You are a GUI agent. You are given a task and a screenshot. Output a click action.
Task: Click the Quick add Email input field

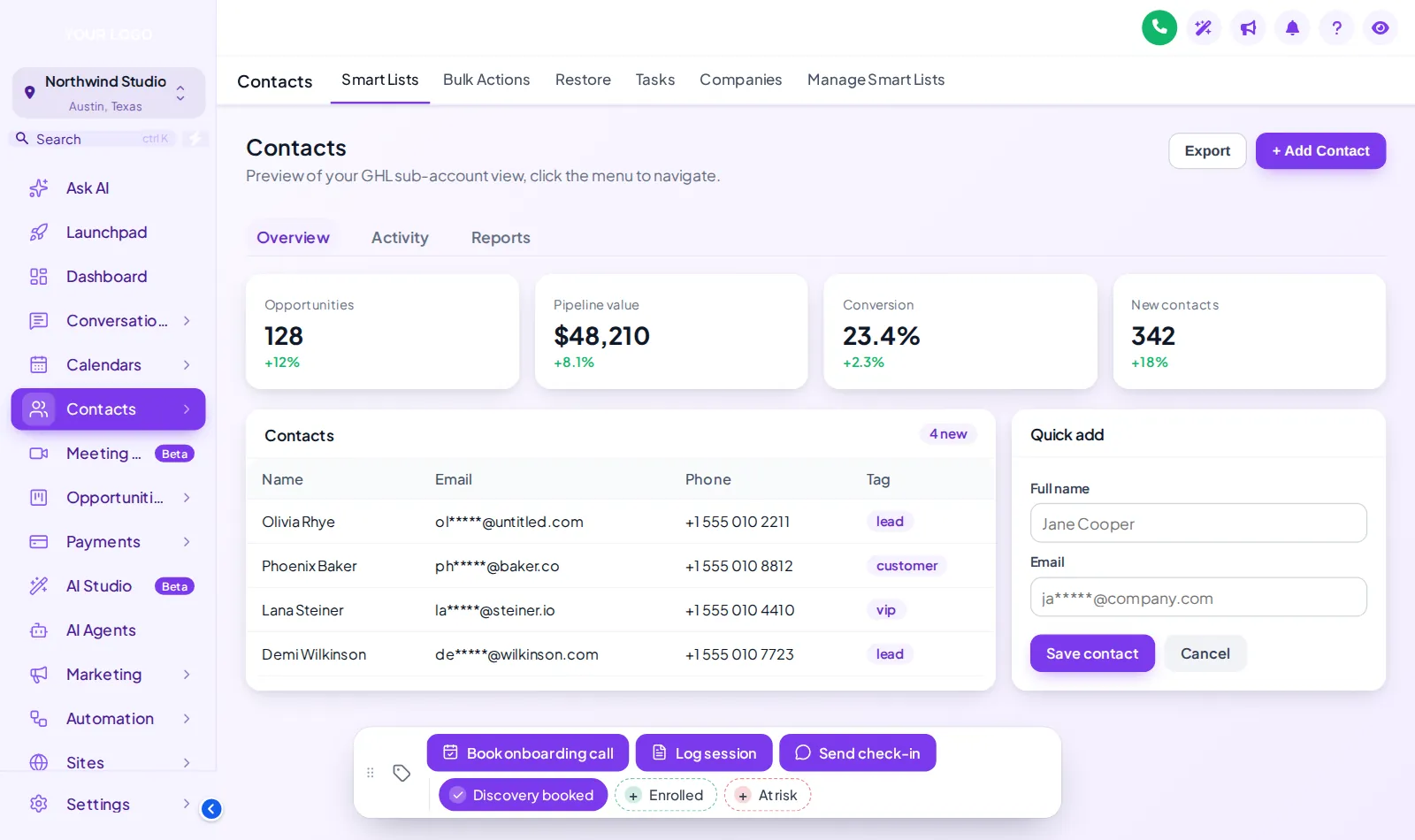point(1198,598)
